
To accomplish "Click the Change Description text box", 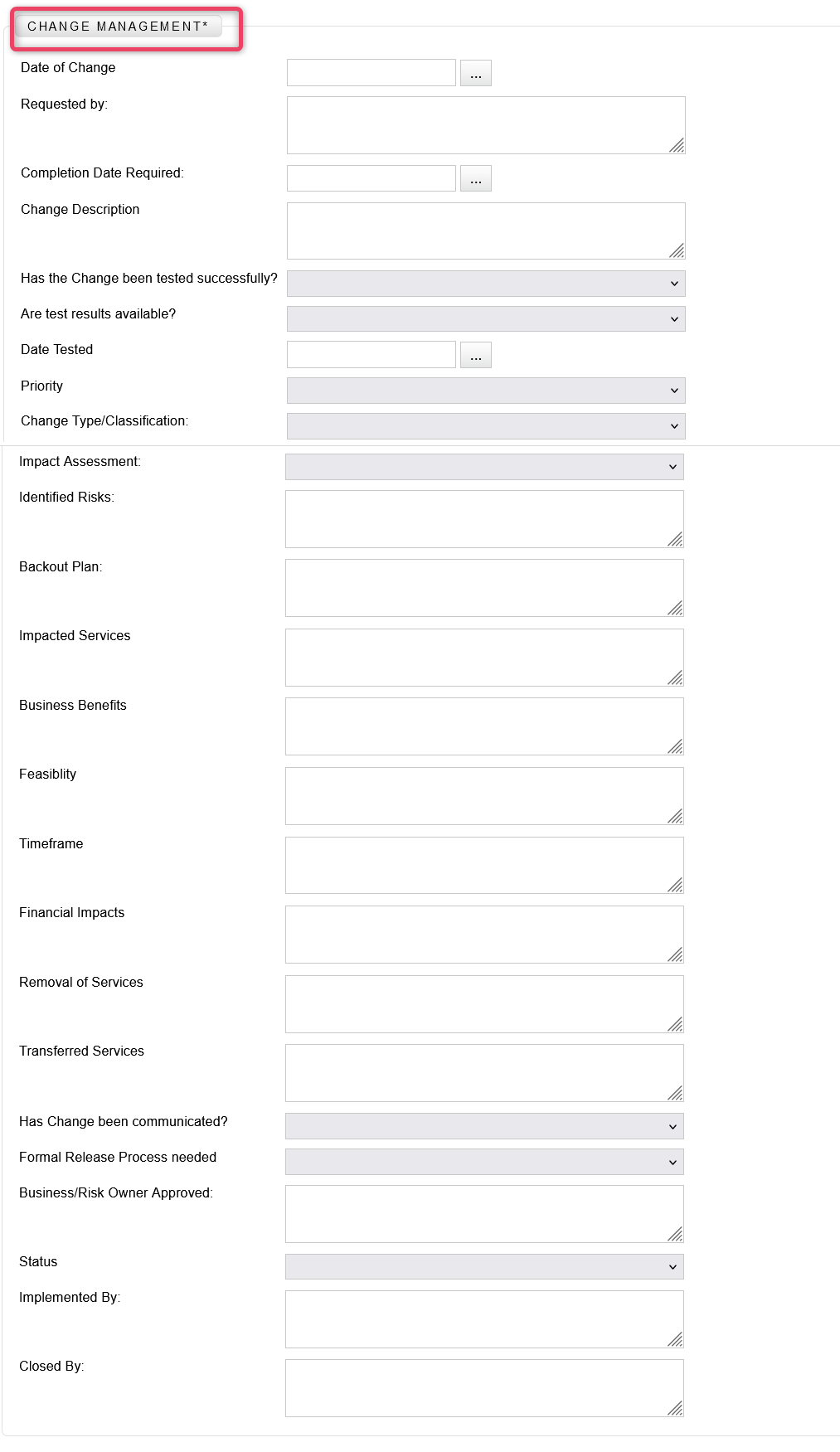I will tap(486, 231).
